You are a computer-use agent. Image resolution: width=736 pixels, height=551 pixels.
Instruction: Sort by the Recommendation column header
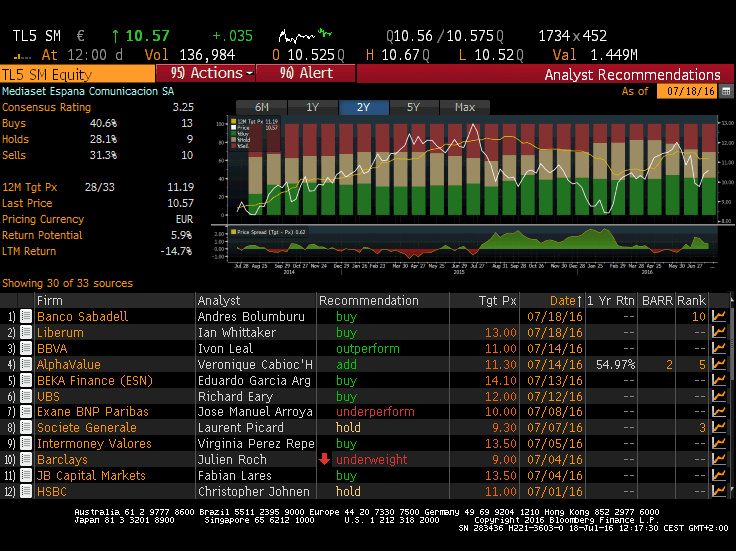point(383,300)
